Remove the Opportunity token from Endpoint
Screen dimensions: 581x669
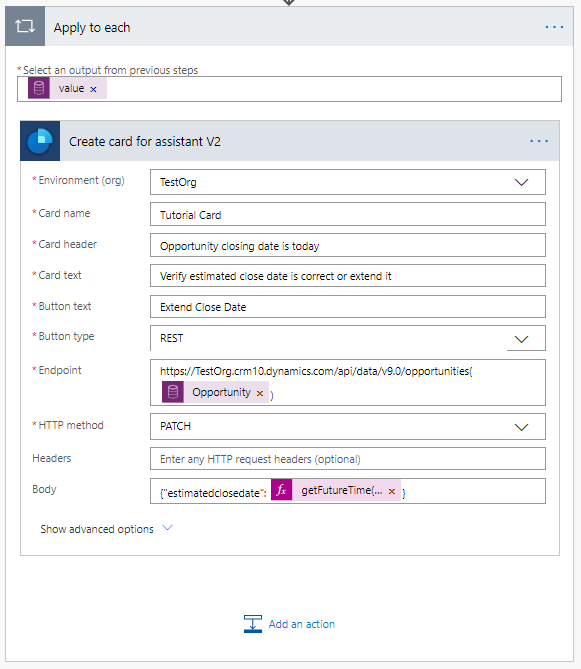260,393
